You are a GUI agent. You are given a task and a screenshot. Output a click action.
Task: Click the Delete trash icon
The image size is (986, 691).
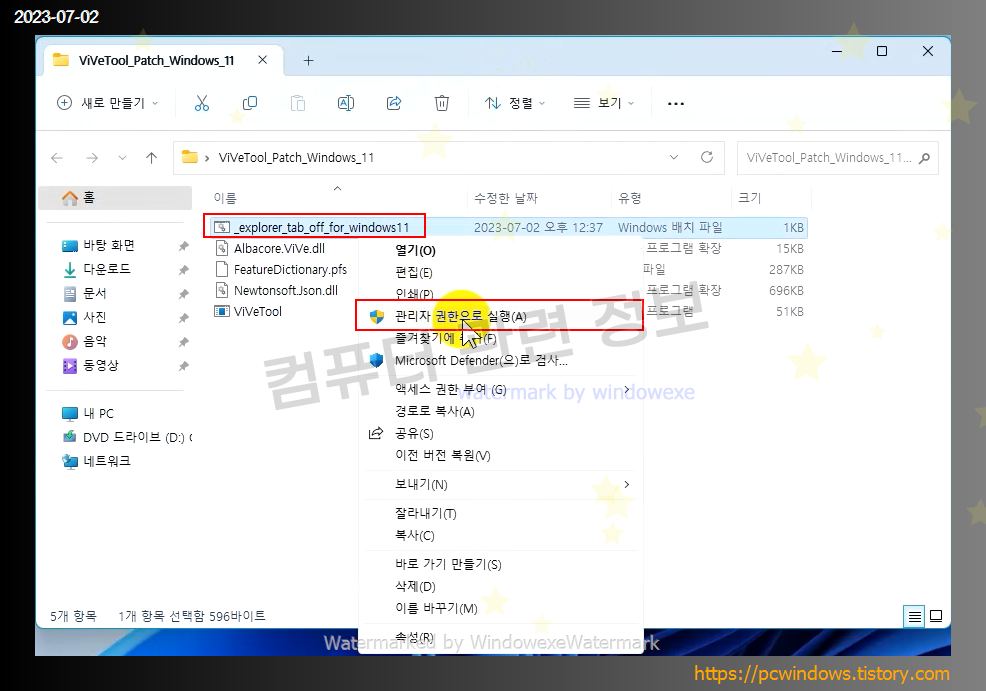(442, 103)
